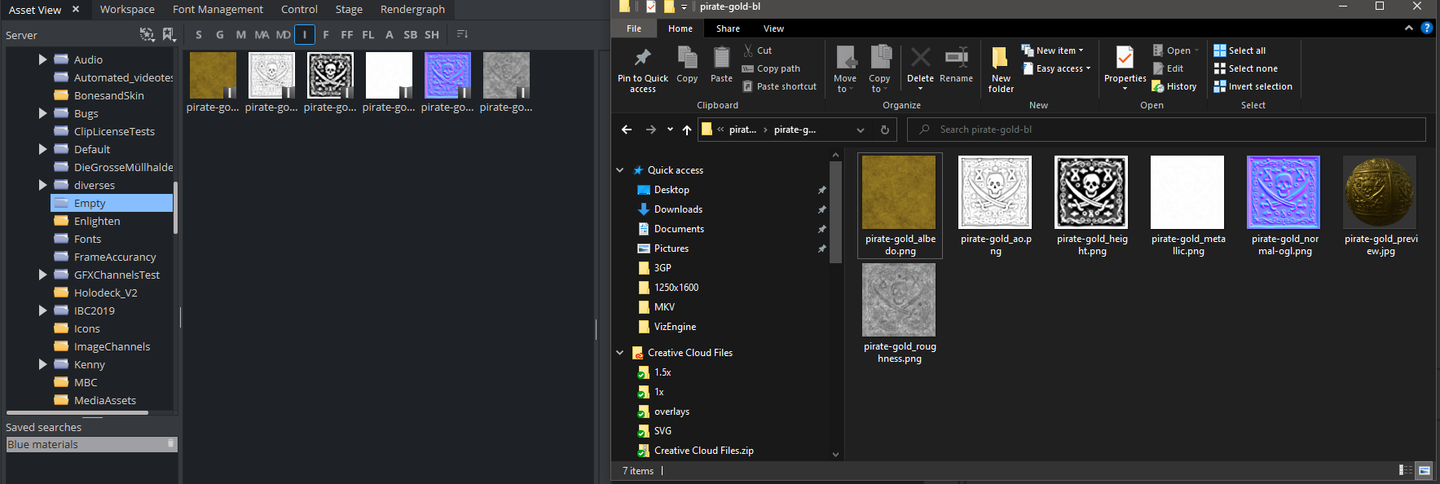Click the server bookmark icon
The image size is (1440, 484).
168,35
